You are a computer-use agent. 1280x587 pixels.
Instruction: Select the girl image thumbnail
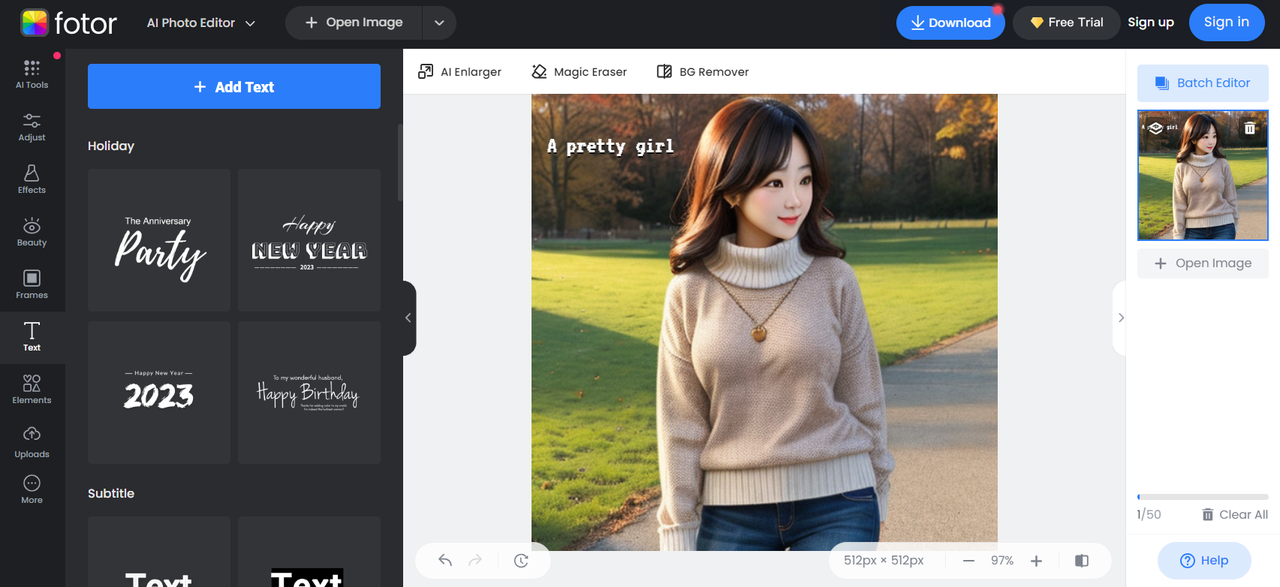point(1203,176)
